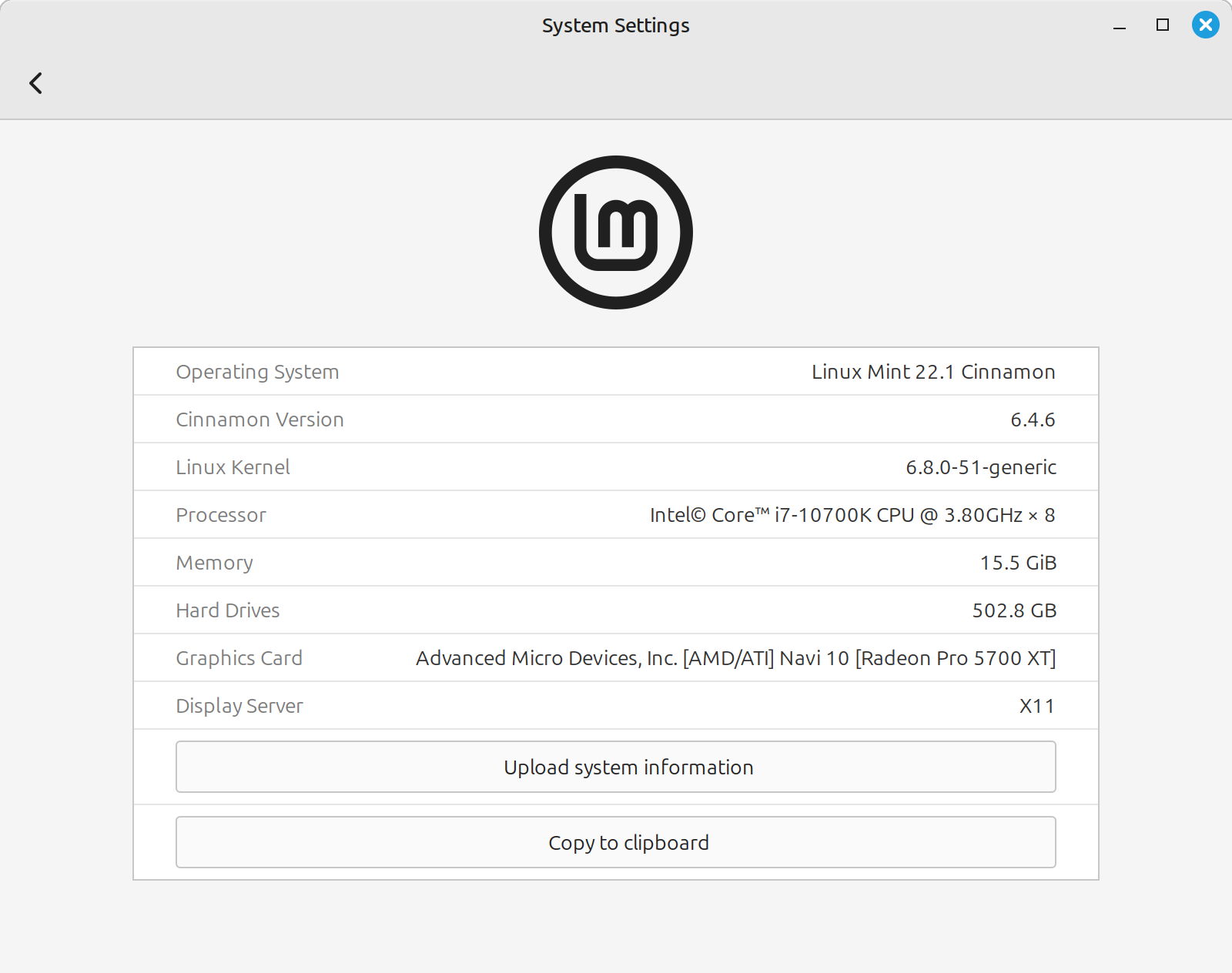Select the X11 display server value
1232x973 pixels.
point(1036,706)
